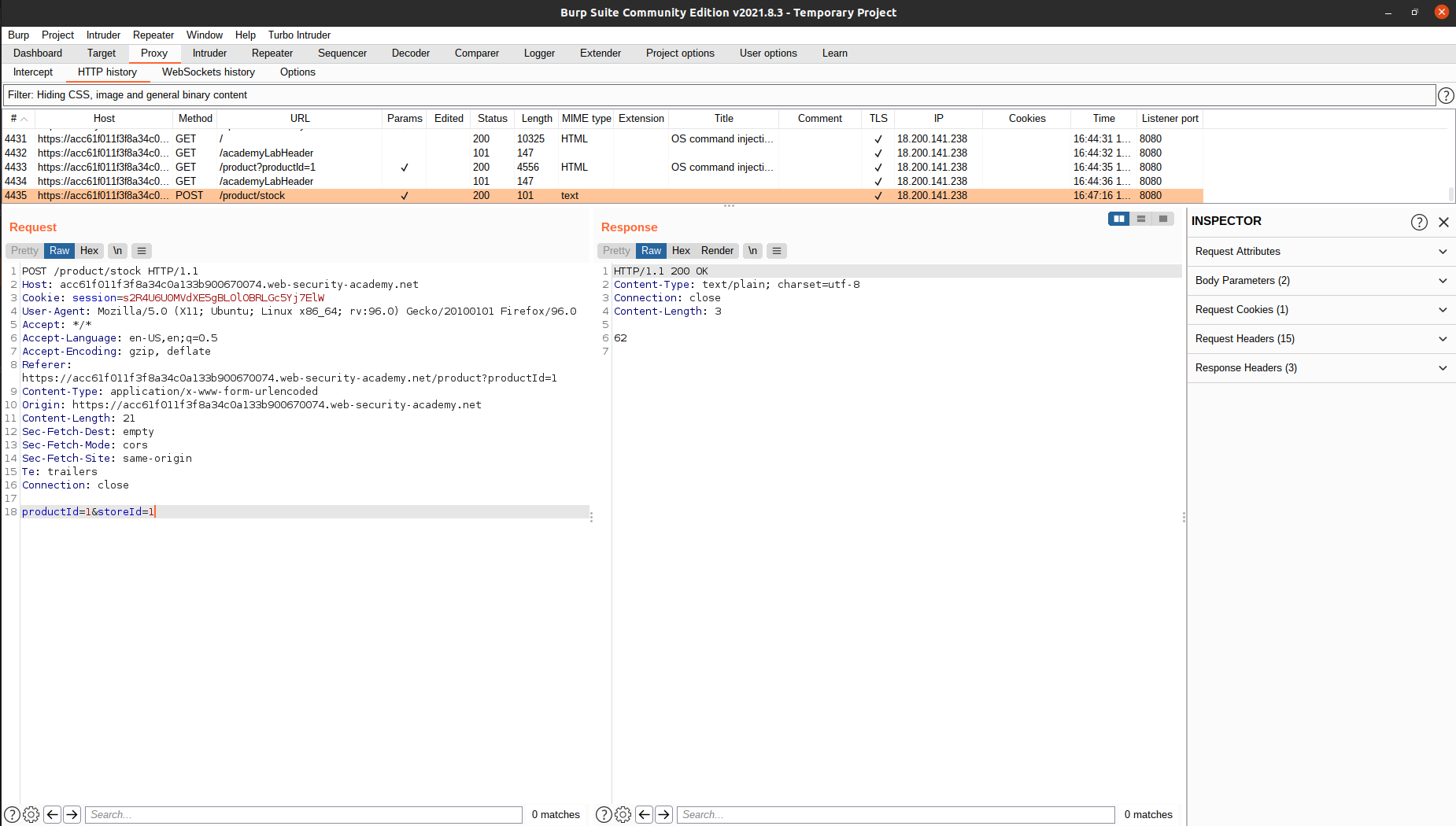The height and width of the screenshot is (826, 1456).
Task: Close the Inspector panel
Action: pos(1443,222)
